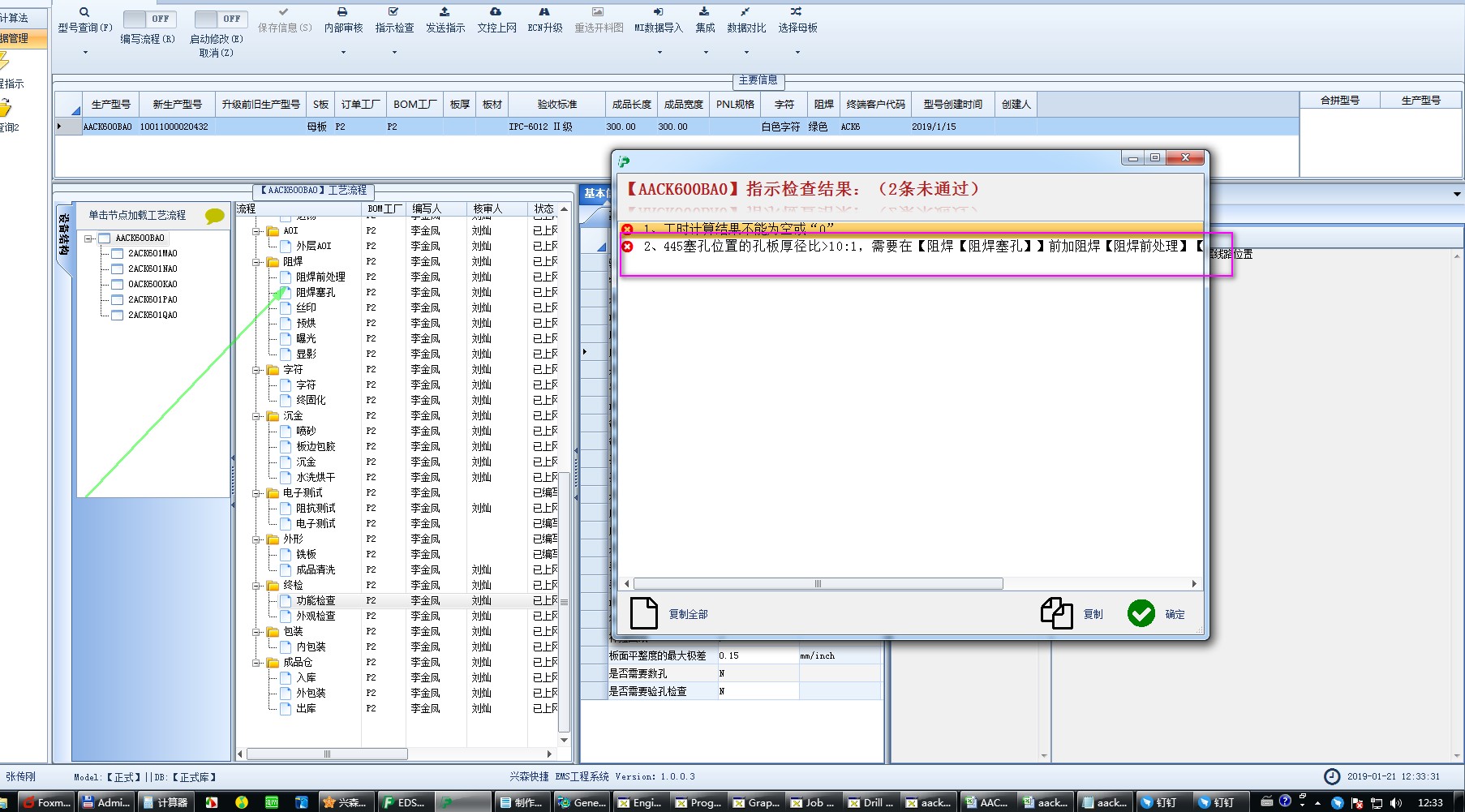Open 计算器 from the taskbar
Screen dimensions: 1465x812
pos(165,802)
